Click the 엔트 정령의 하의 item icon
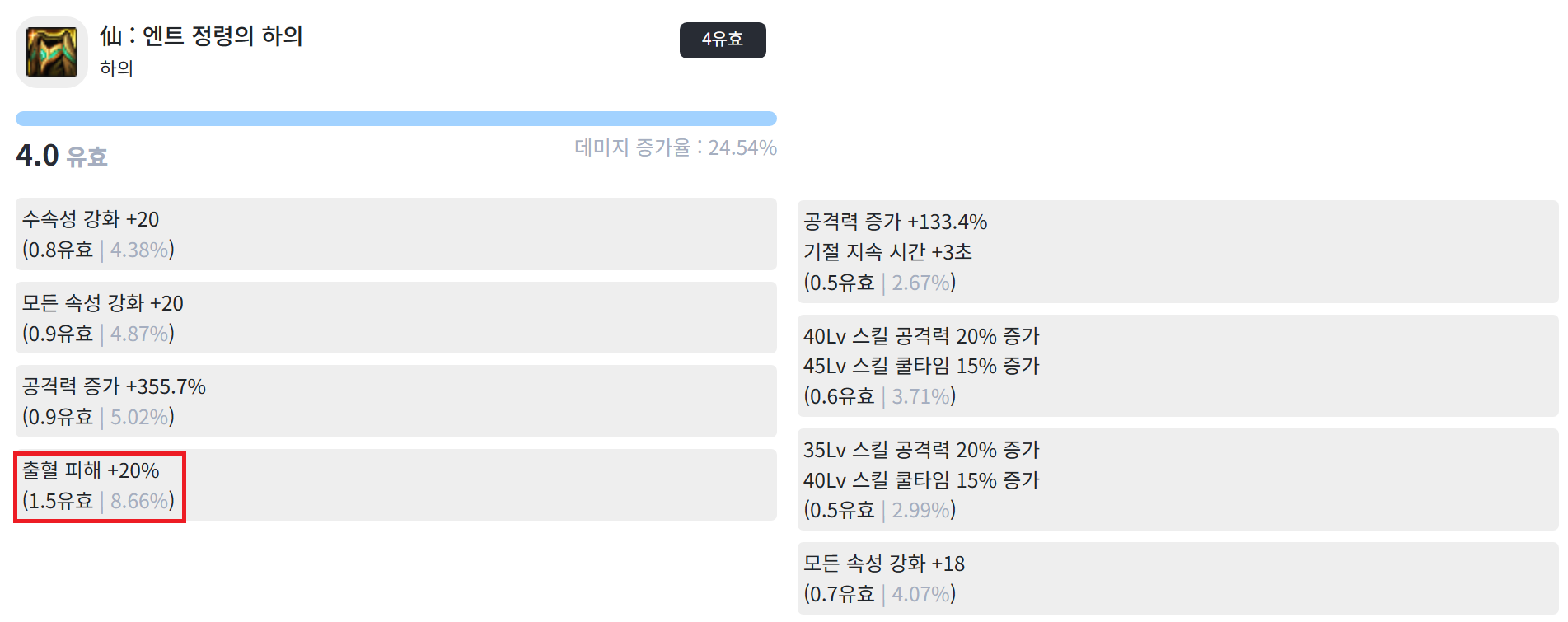1568x622 pixels. coord(52,52)
